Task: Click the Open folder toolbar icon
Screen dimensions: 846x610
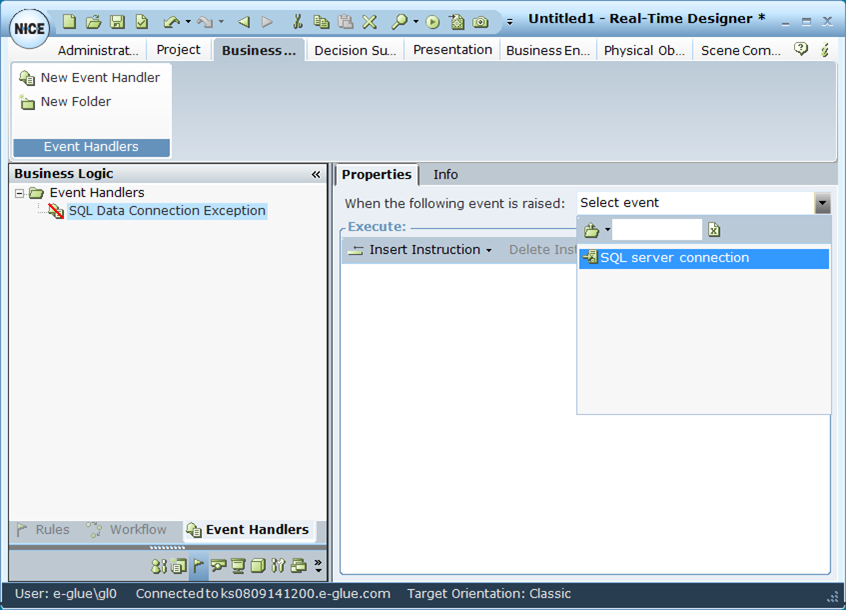Action: pos(93,21)
